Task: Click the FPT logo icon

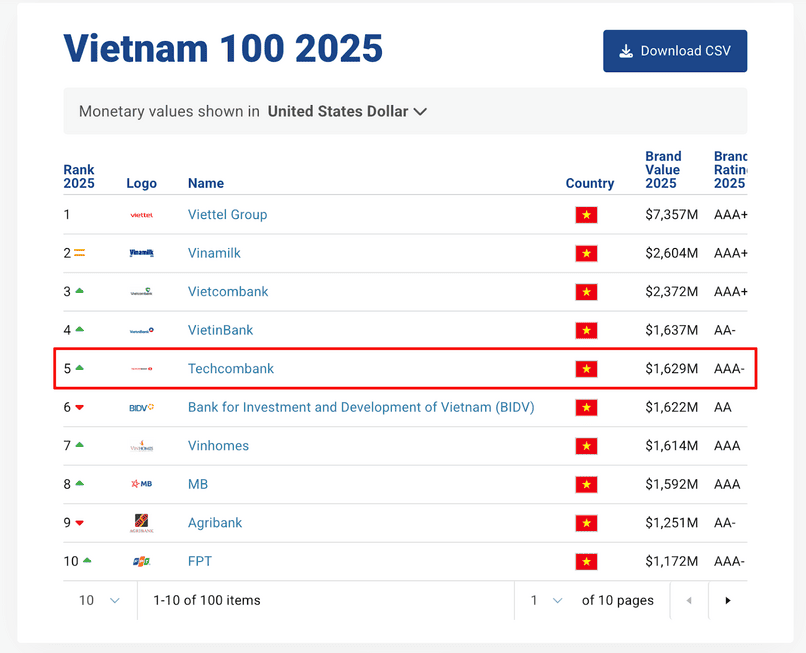Action: point(141,561)
